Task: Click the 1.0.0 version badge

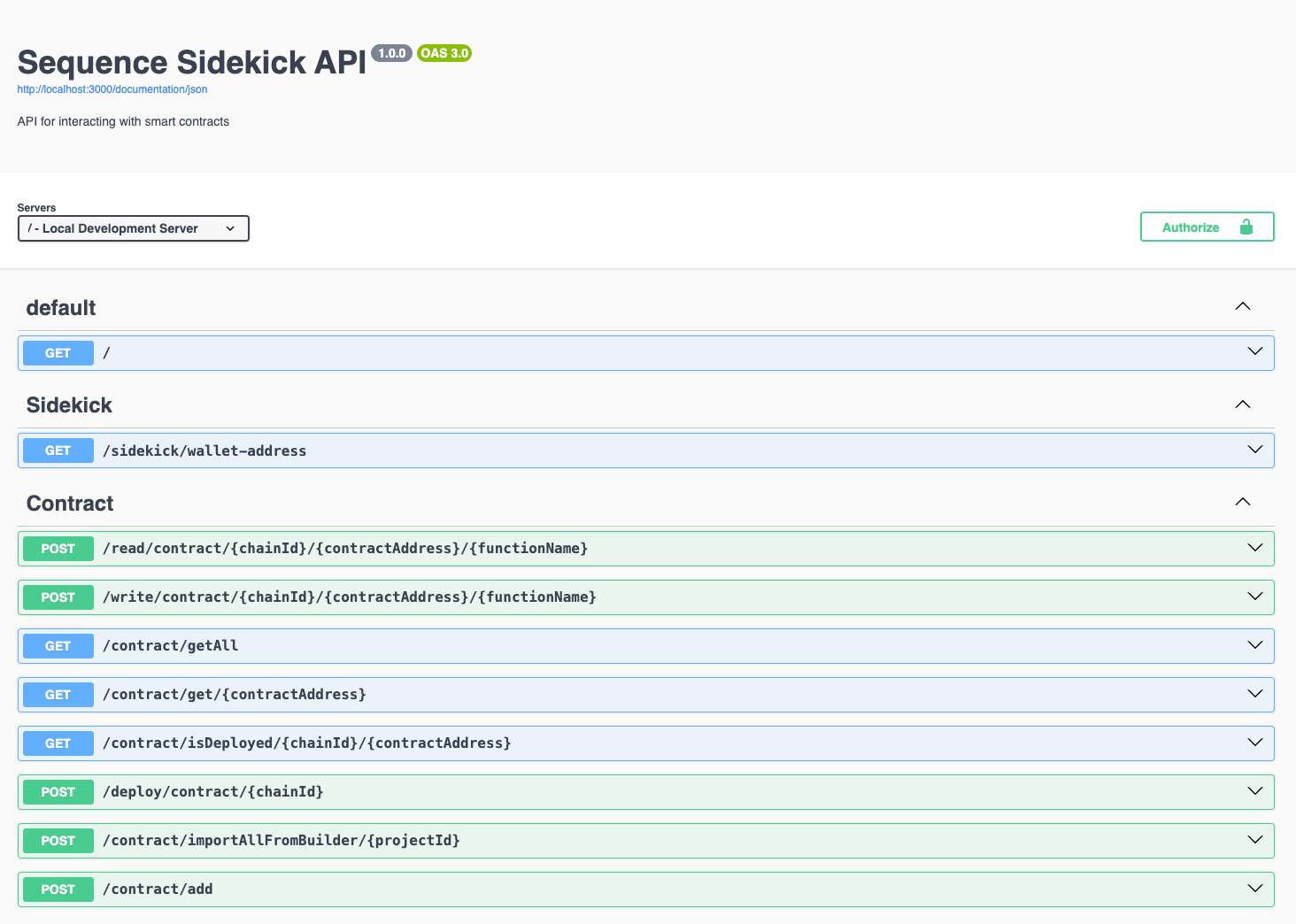Action: 391,53
